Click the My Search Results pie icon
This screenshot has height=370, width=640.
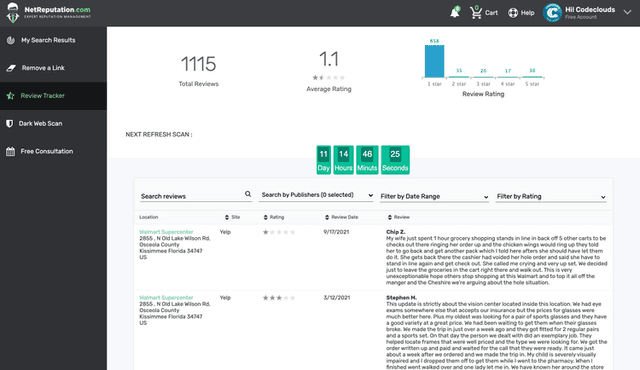click(11, 40)
